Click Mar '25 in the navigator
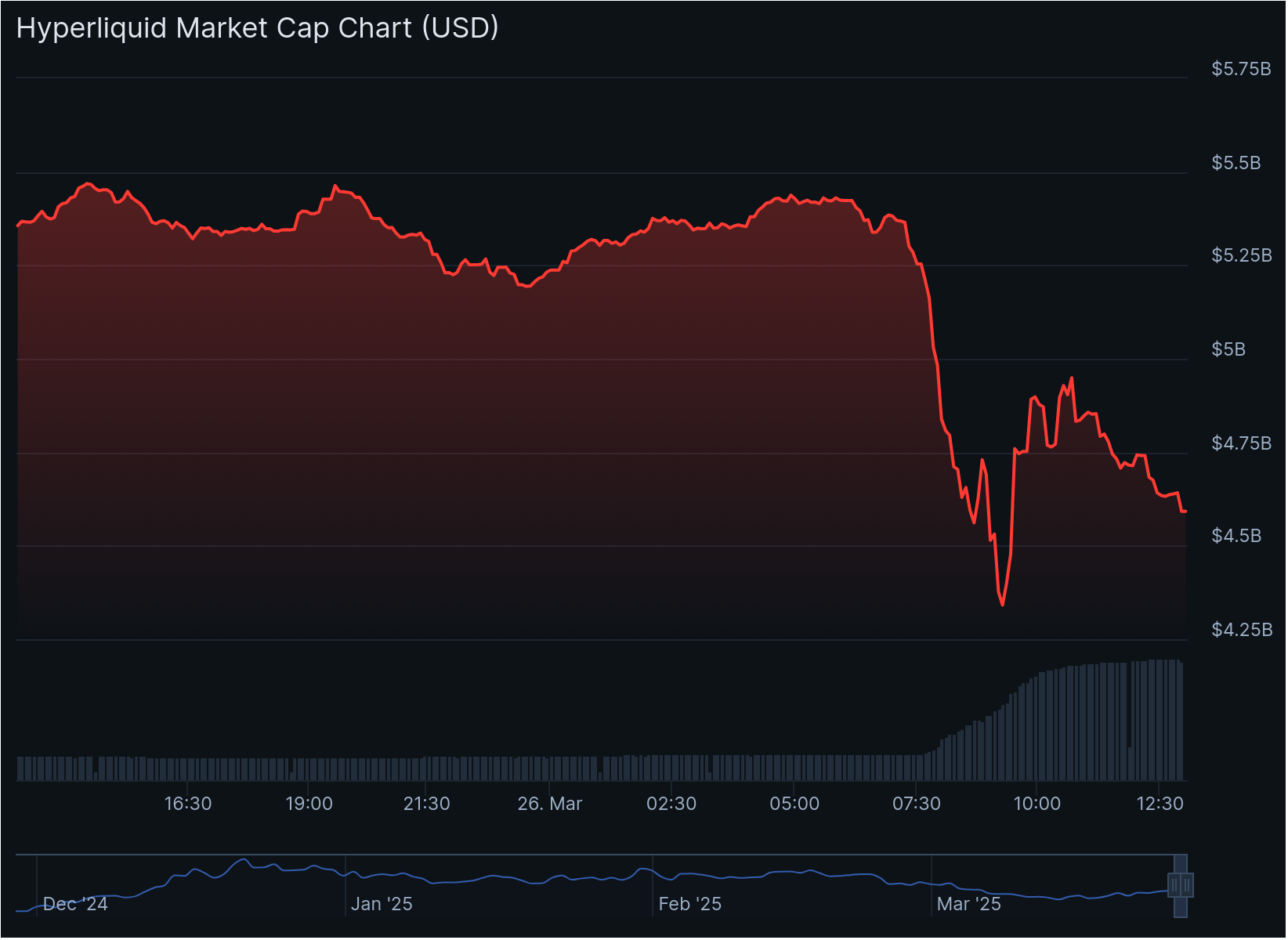Viewport: 1288px width, 940px height. [969, 904]
